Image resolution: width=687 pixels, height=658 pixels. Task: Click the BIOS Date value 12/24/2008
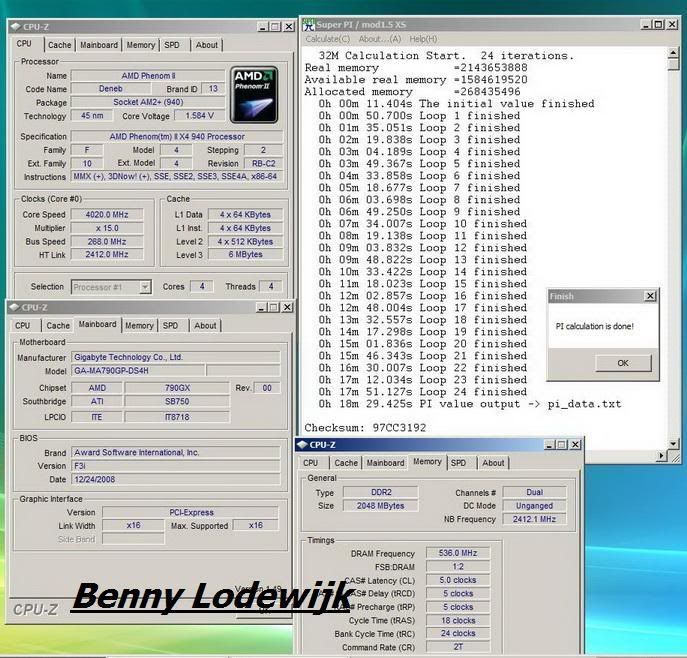176,479
